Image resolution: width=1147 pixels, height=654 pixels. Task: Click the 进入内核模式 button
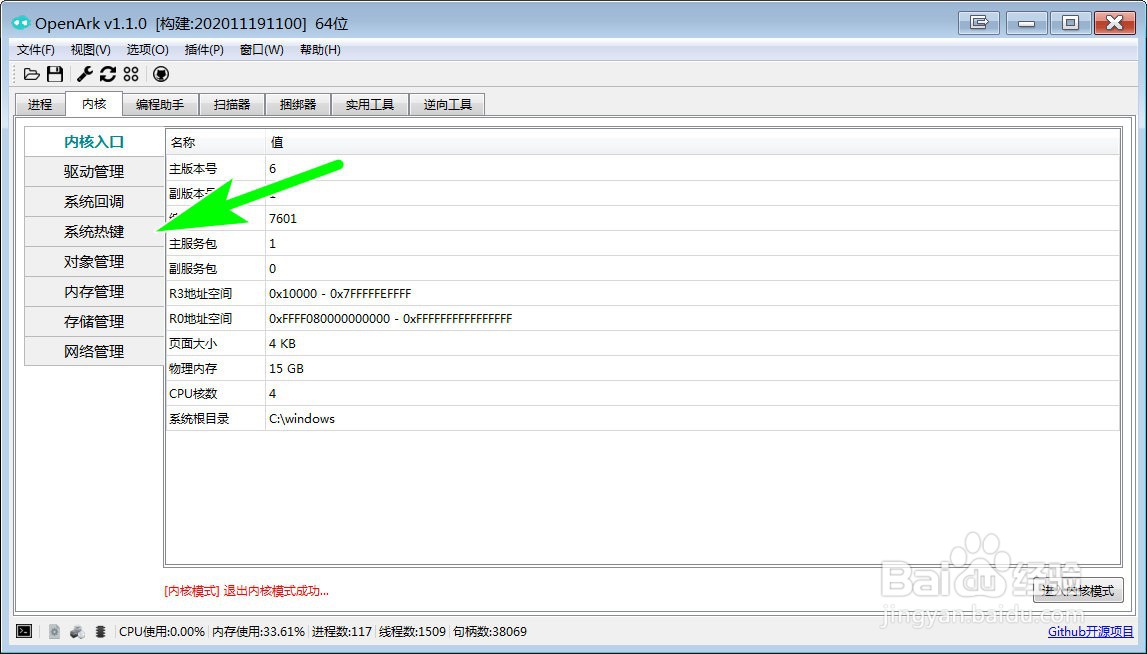click(1078, 590)
